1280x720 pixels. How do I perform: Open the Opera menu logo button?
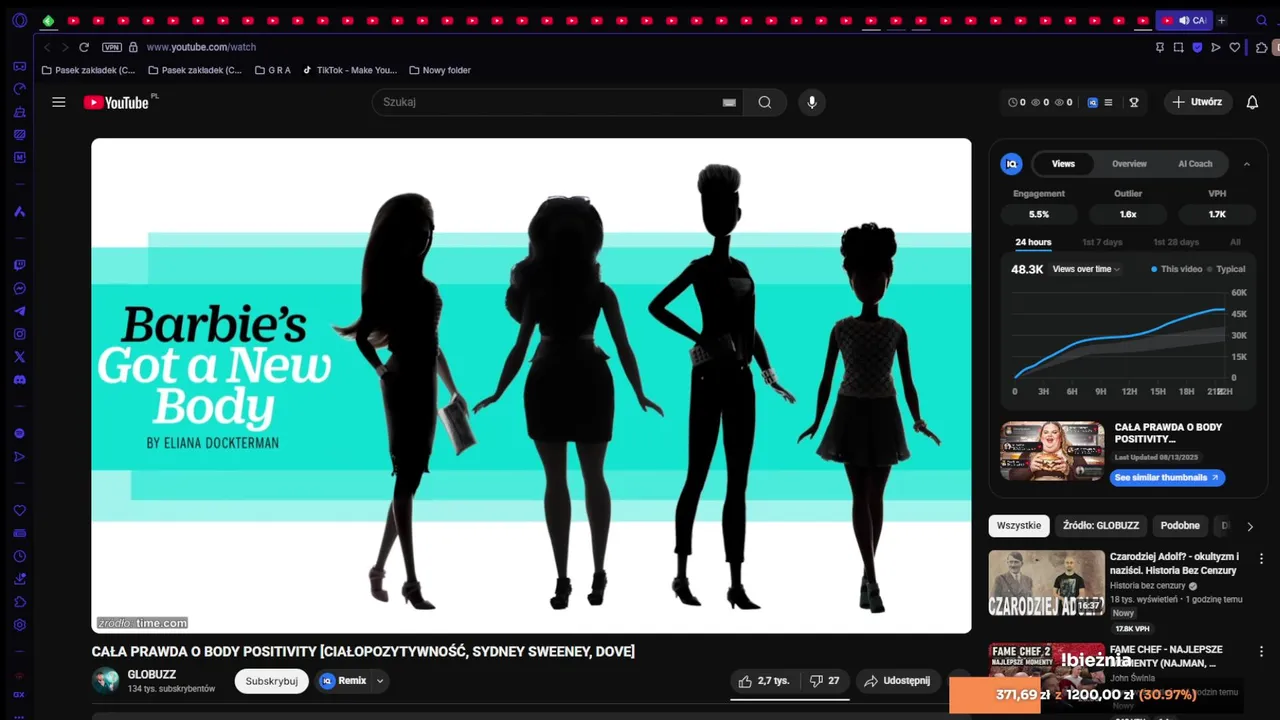pyautogui.click(x=19, y=20)
